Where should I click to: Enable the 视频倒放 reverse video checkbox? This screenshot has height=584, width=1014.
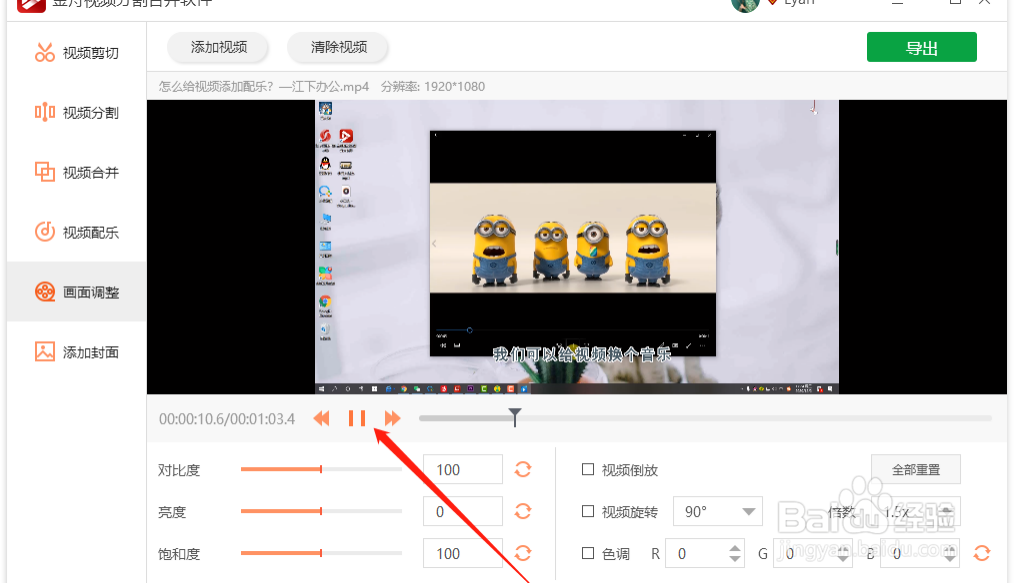tap(588, 470)
